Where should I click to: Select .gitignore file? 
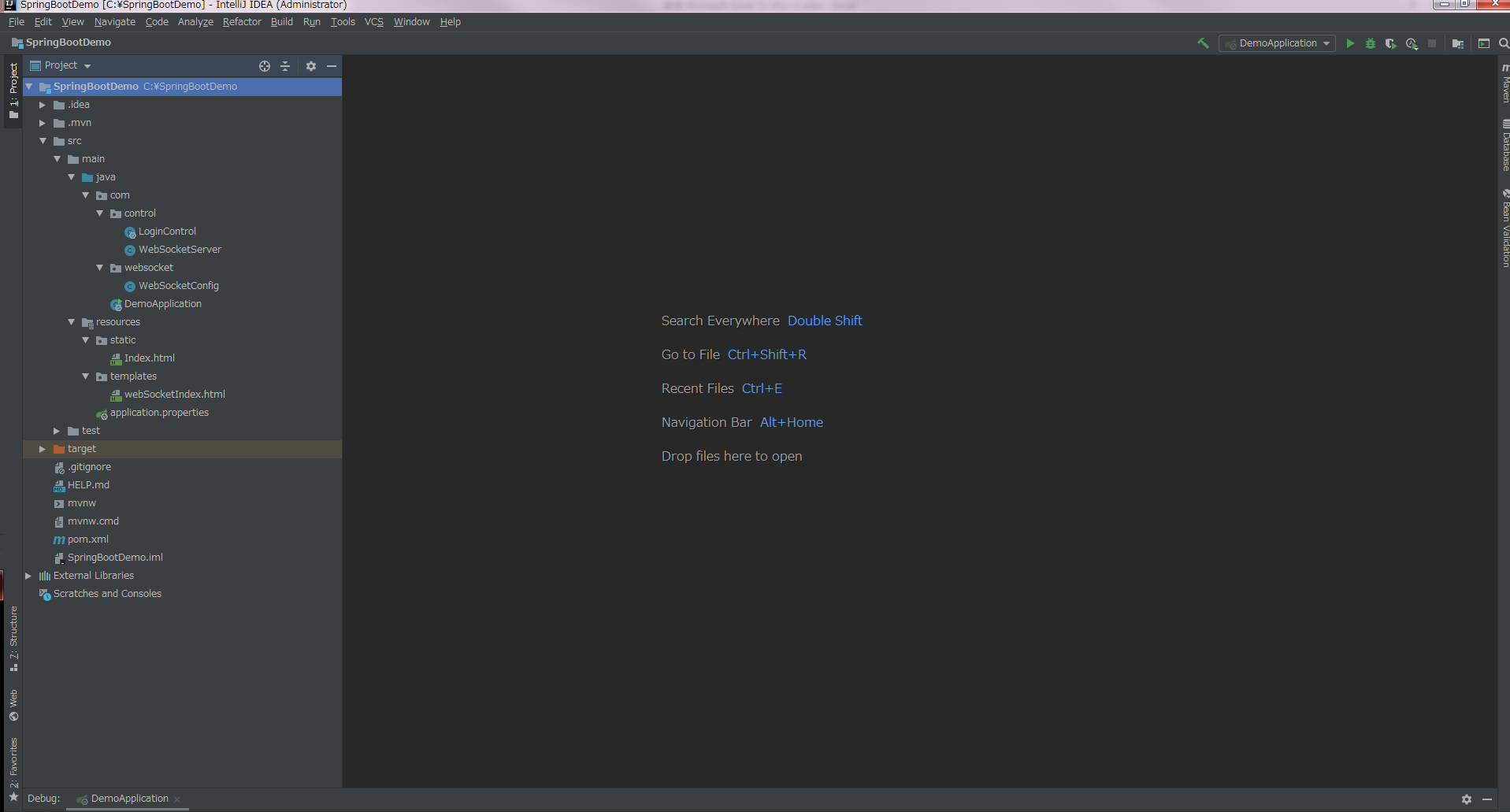89,467
